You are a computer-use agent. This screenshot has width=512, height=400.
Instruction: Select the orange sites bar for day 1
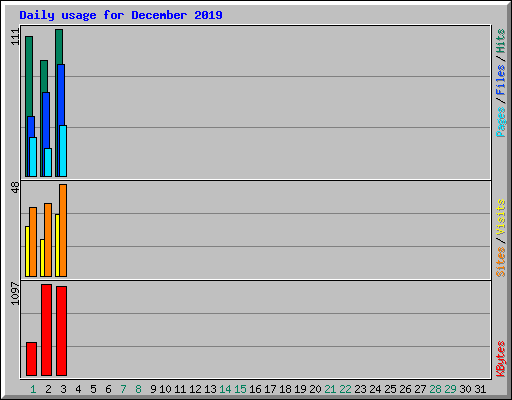33,242
